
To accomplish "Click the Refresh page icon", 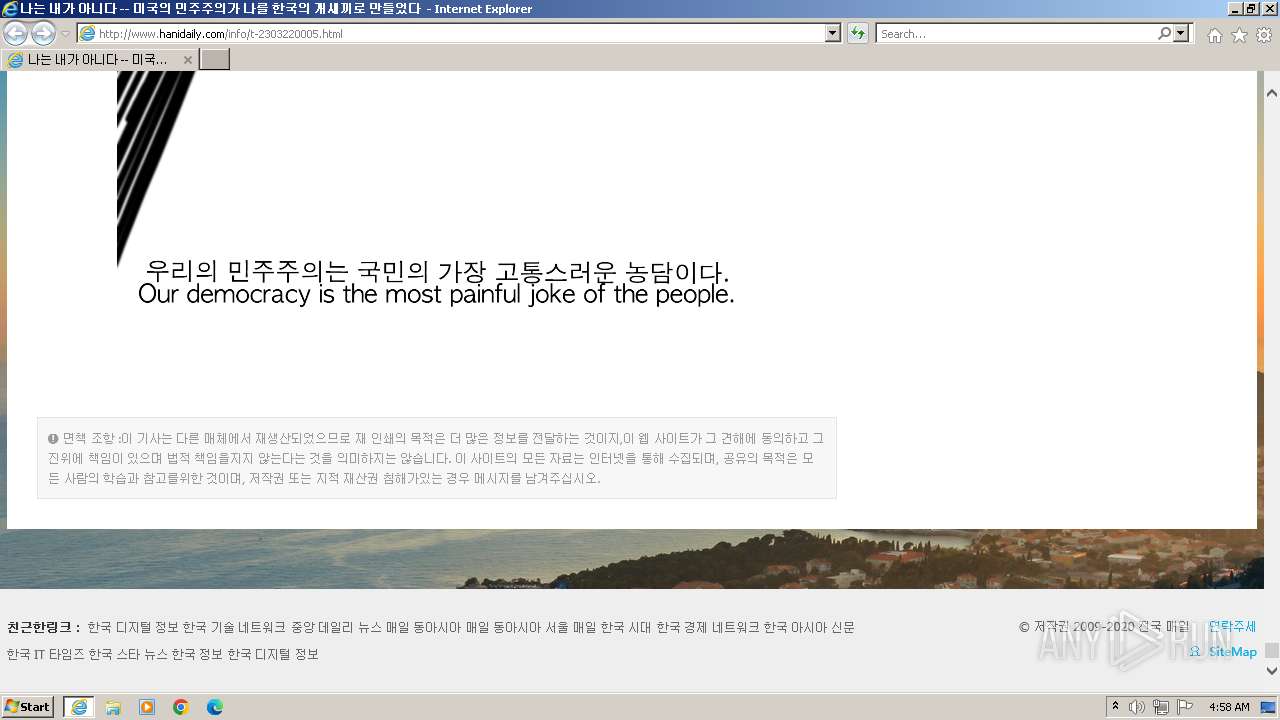I will coord(858,33).
